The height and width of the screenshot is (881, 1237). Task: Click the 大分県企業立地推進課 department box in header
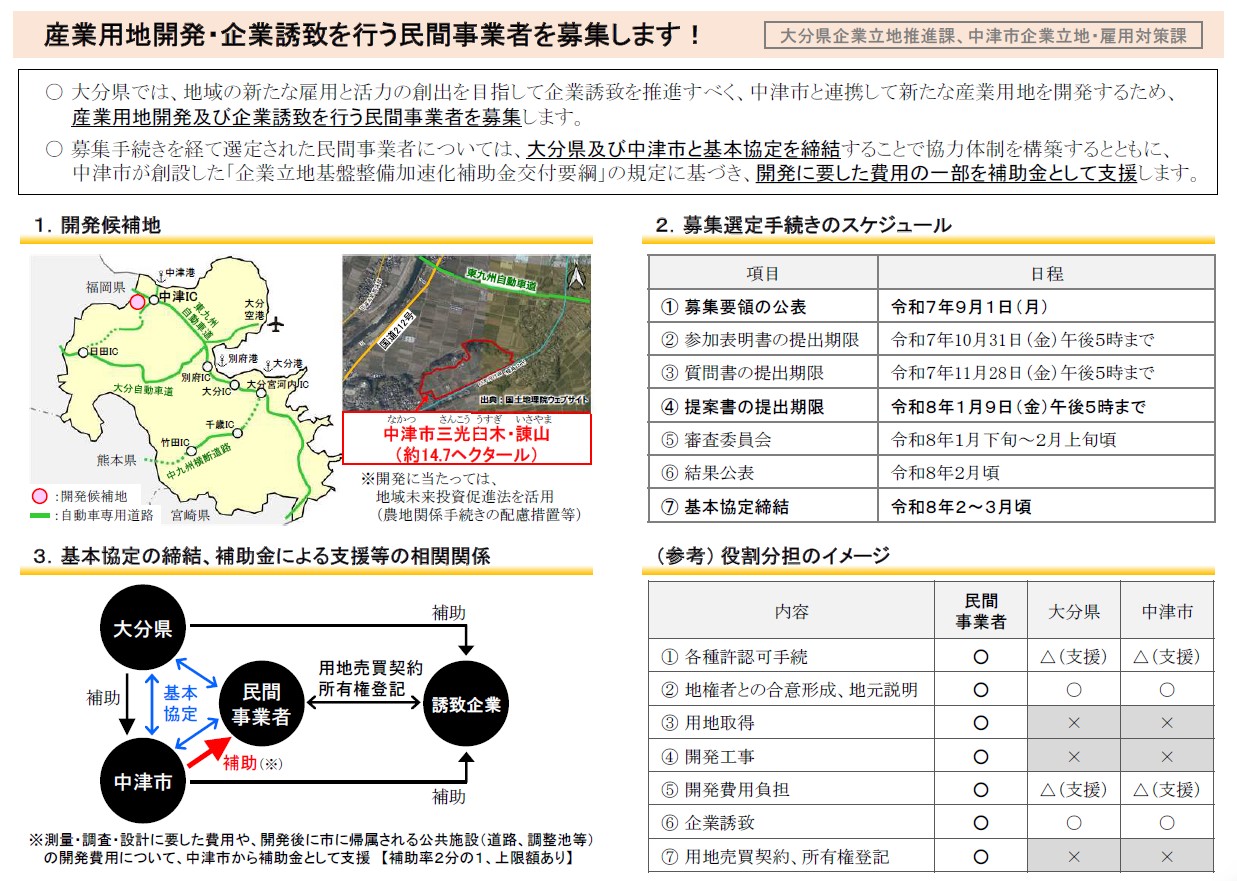click(983, 36)
